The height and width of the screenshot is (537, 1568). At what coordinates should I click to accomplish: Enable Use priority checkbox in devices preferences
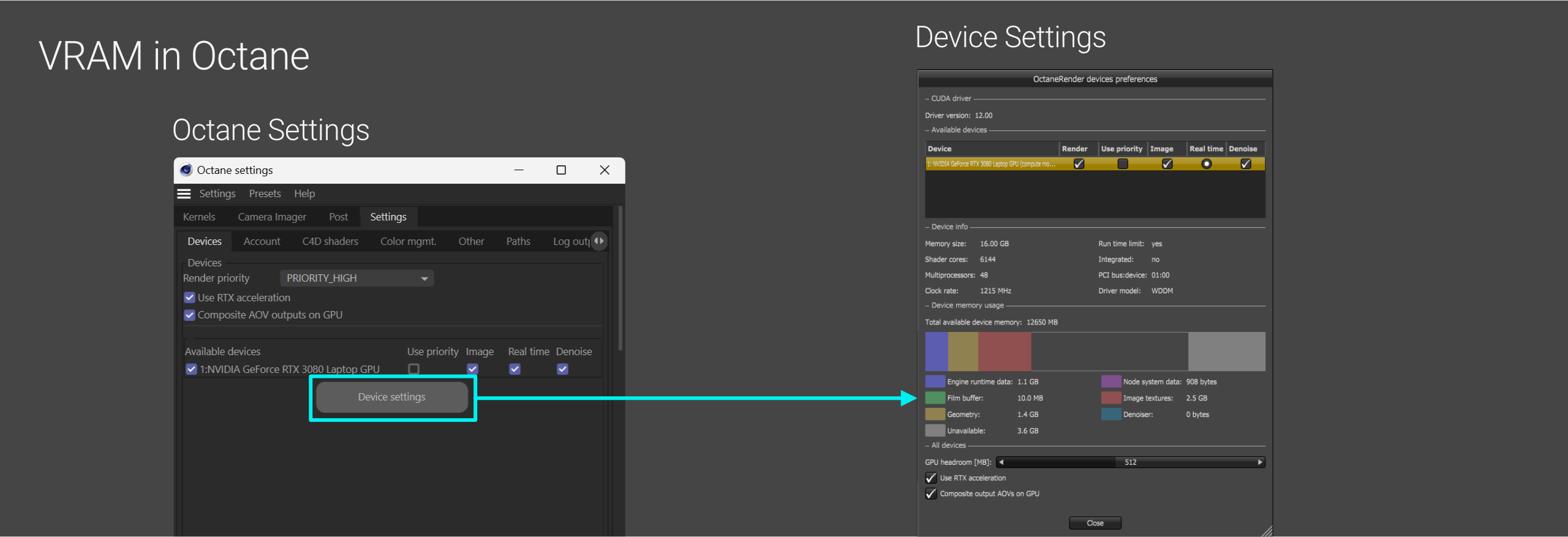[x=1122, y=164]
